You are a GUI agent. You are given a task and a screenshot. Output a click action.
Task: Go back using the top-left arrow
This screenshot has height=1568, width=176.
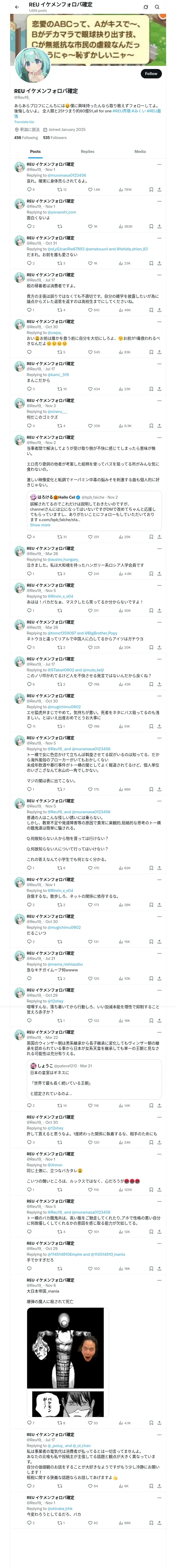(x=17, y=7)
